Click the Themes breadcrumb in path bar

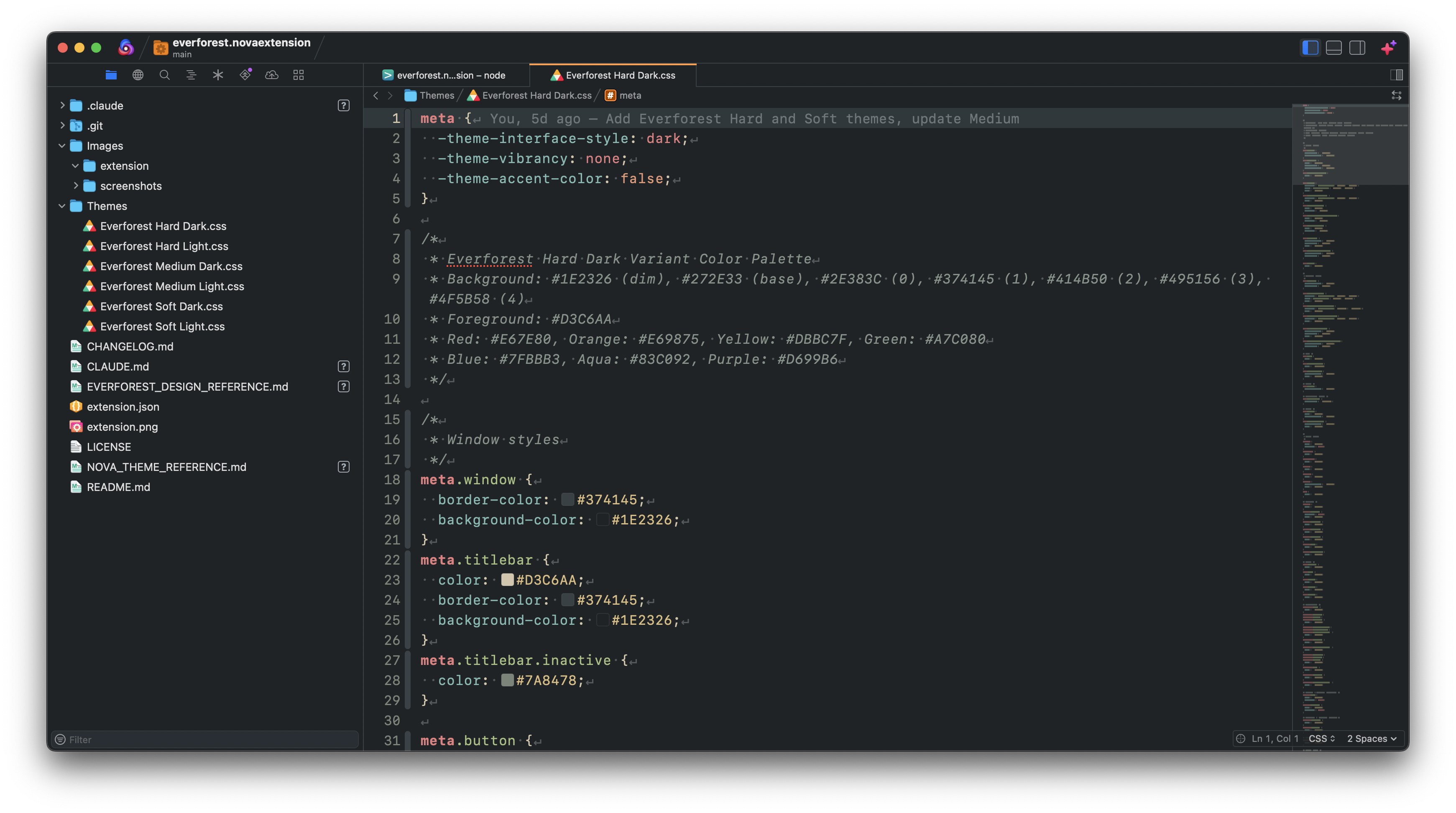coord(437,95)
